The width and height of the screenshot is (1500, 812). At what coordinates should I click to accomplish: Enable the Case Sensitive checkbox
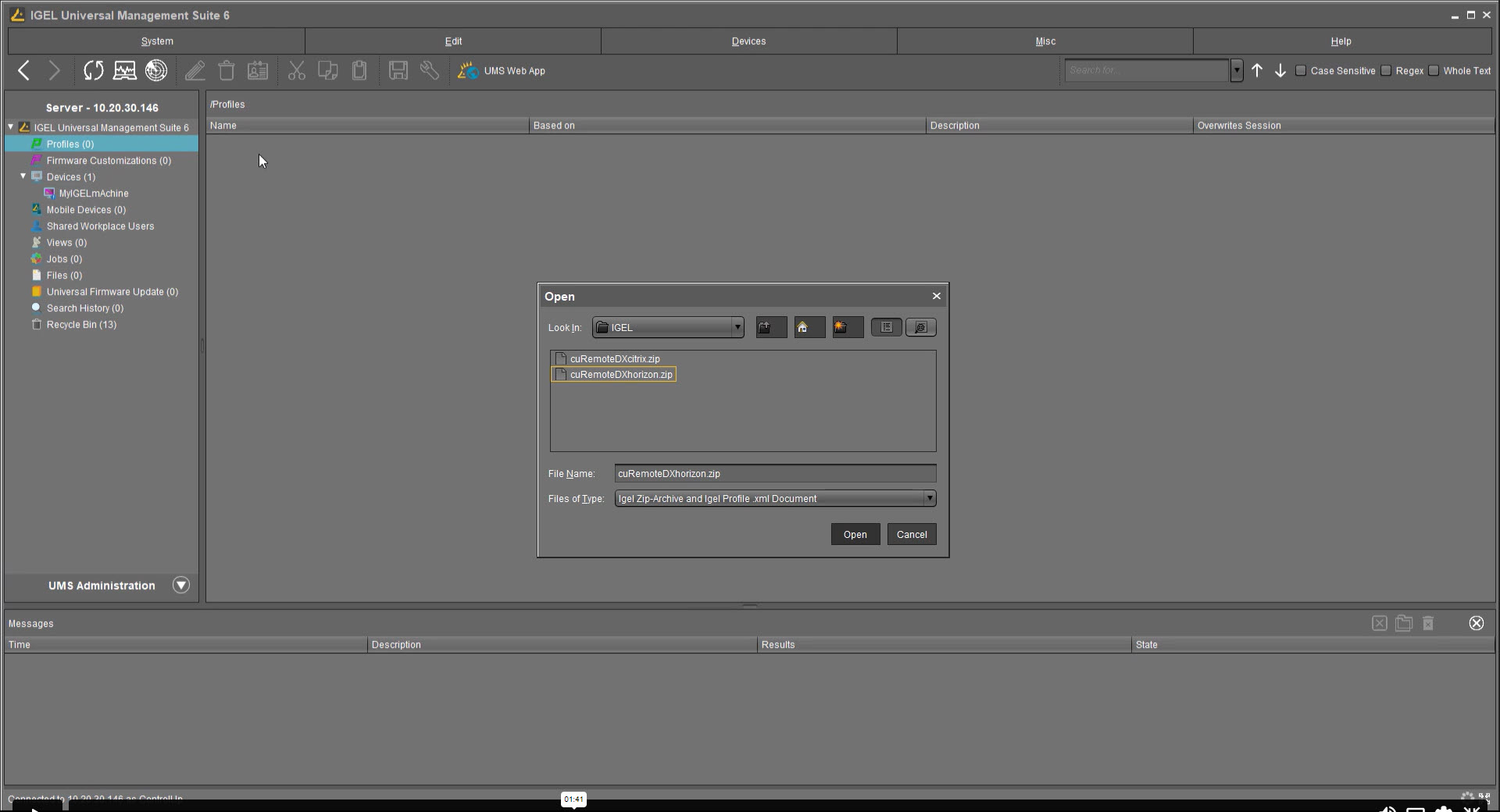[1301, 71]
